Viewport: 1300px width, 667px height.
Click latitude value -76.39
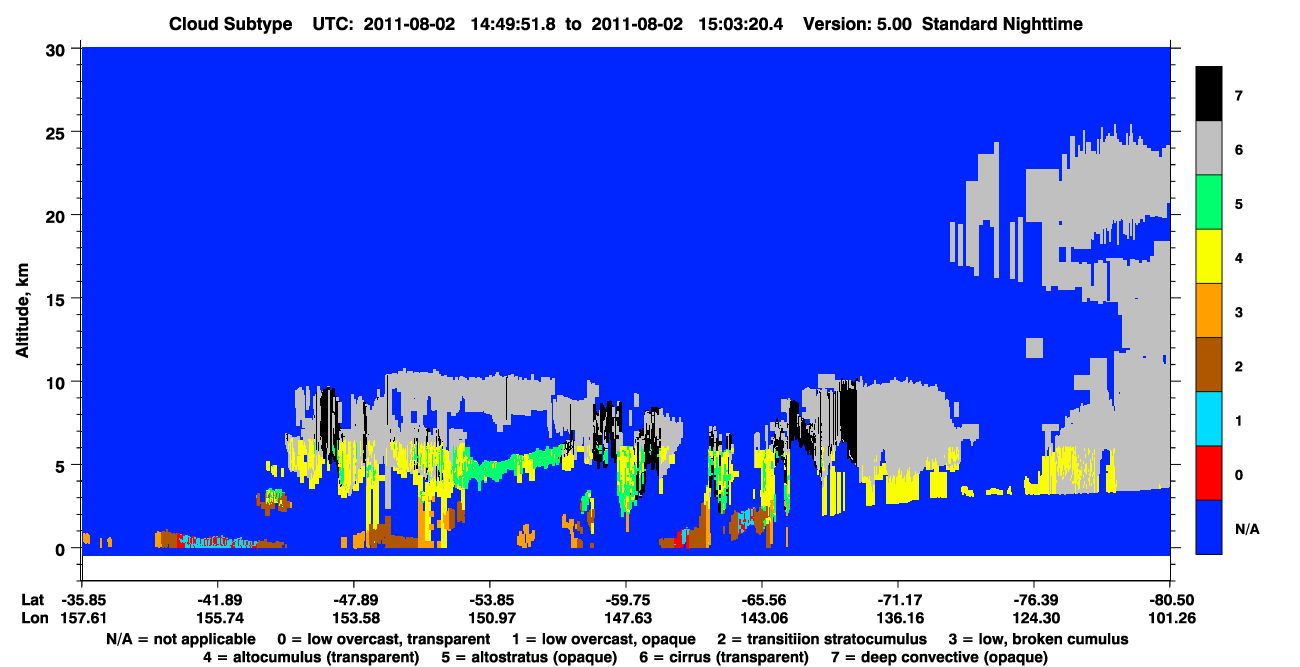(x=1034, y=600)
